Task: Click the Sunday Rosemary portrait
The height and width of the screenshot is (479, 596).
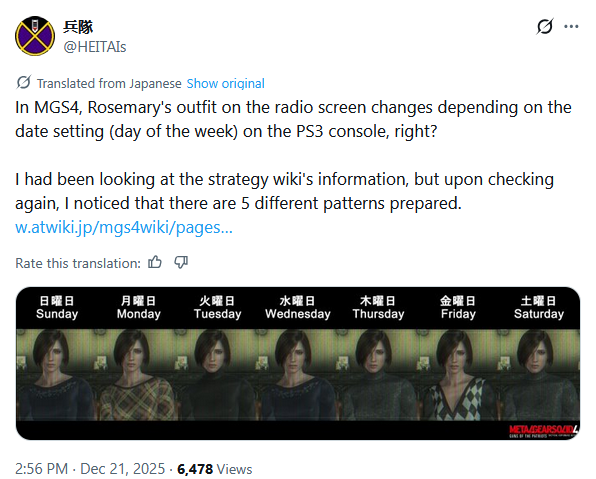Action: click(x=56, y=375)
